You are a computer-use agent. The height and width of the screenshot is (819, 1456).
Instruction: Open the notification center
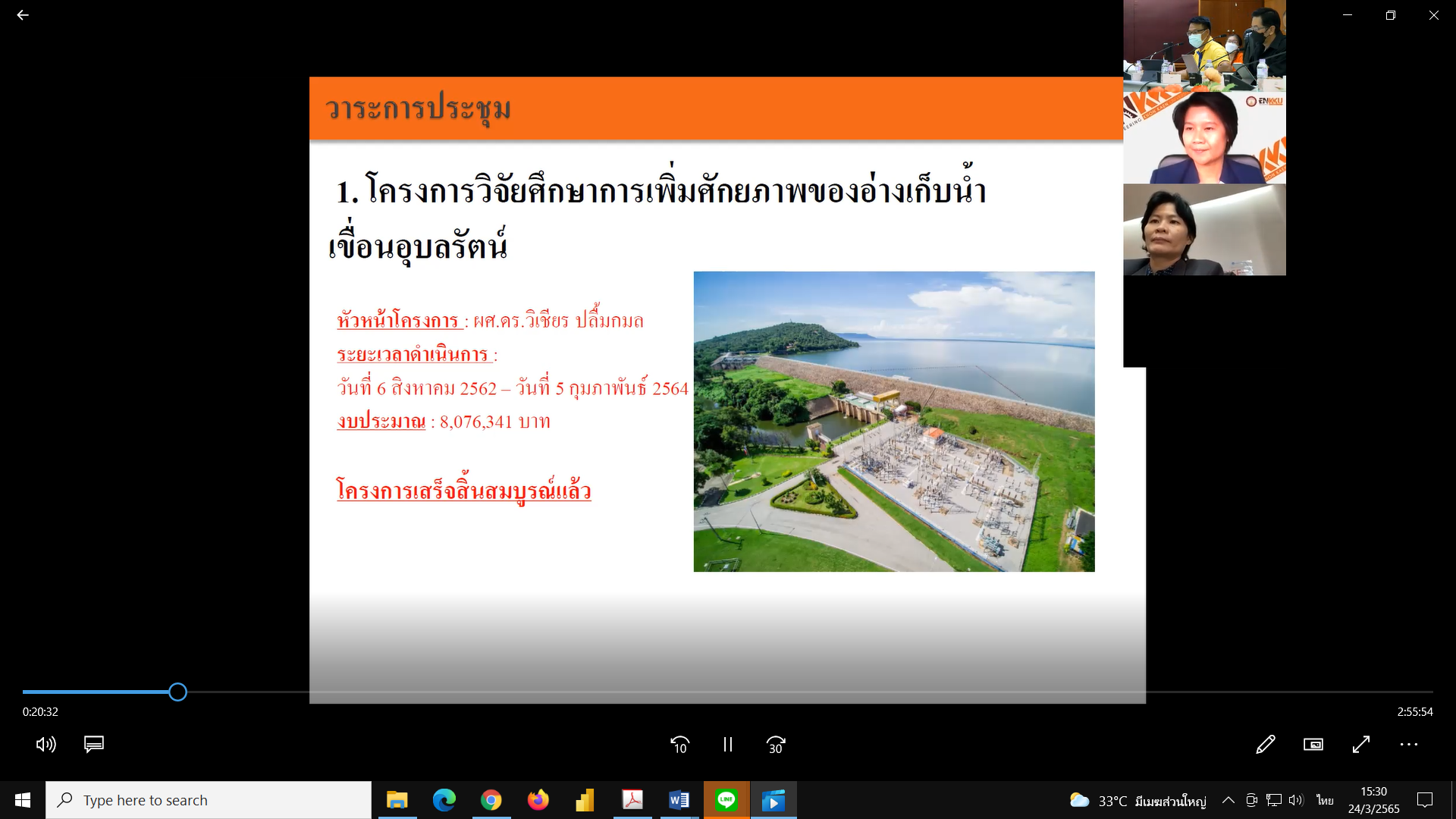click(1425, 800)
